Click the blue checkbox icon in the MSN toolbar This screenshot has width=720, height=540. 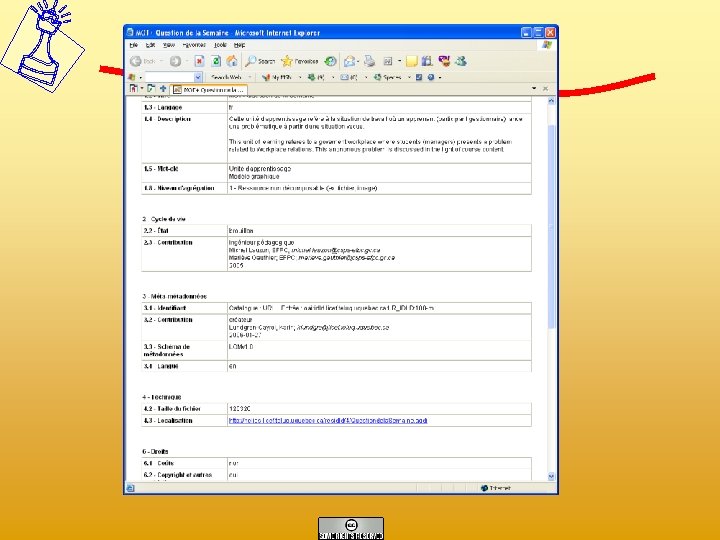pyautogui.click(x=419, y=77)
